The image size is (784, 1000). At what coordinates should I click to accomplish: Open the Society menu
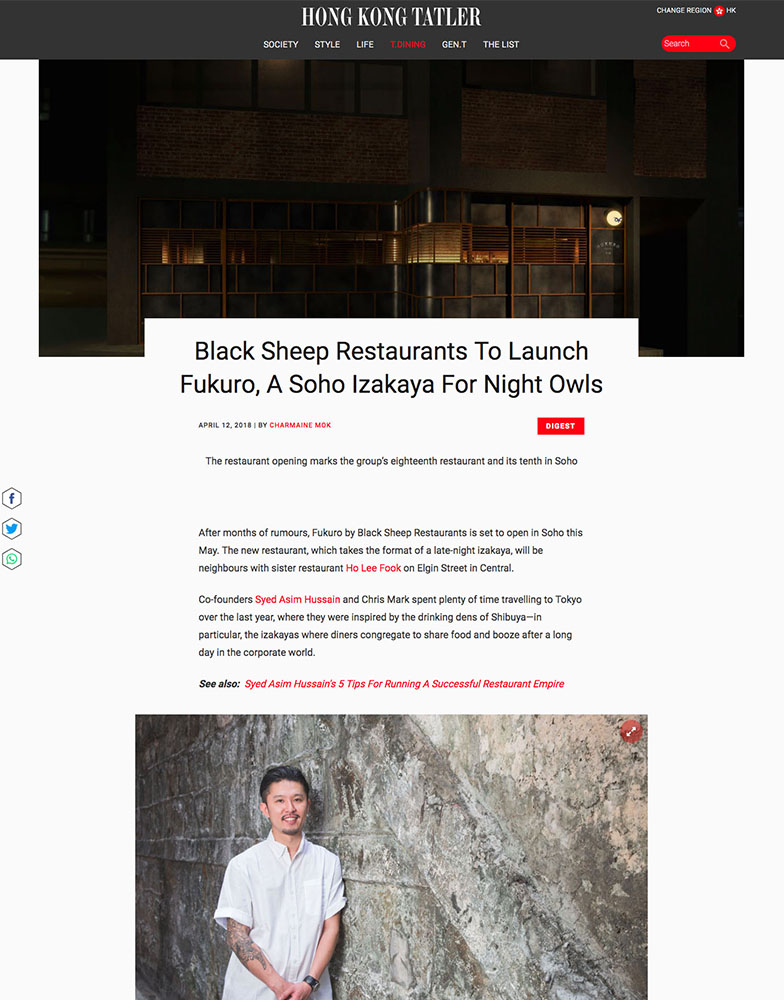pyautogui.click(x=281, y=45)
